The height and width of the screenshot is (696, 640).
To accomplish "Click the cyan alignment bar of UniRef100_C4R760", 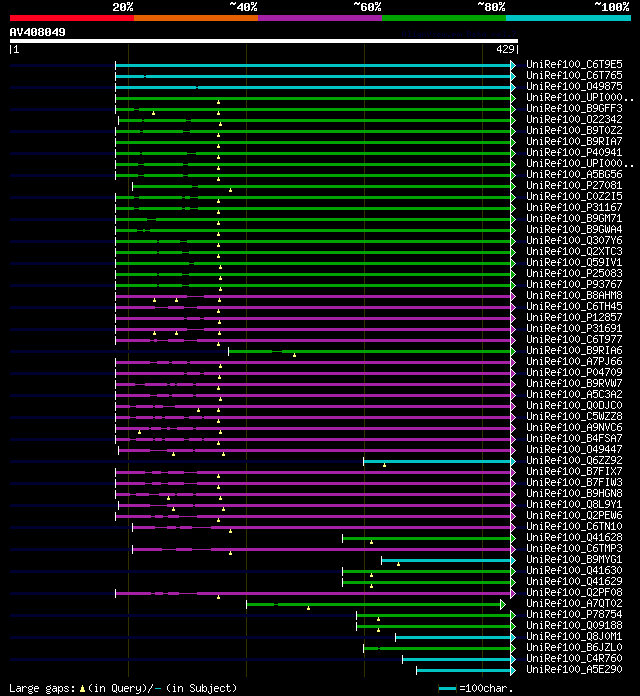I will (457, 659).
